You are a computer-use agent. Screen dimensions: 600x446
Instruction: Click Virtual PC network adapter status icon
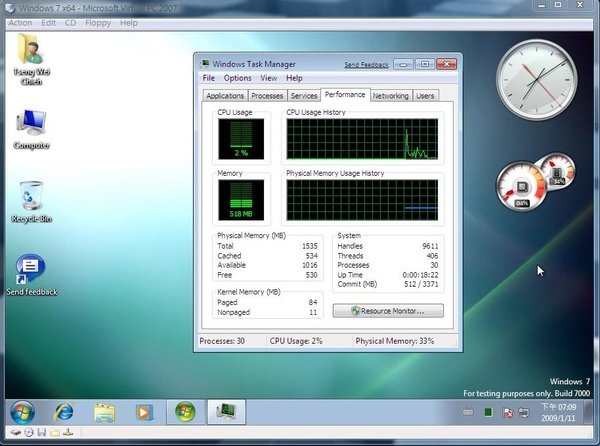pos(68,433)
